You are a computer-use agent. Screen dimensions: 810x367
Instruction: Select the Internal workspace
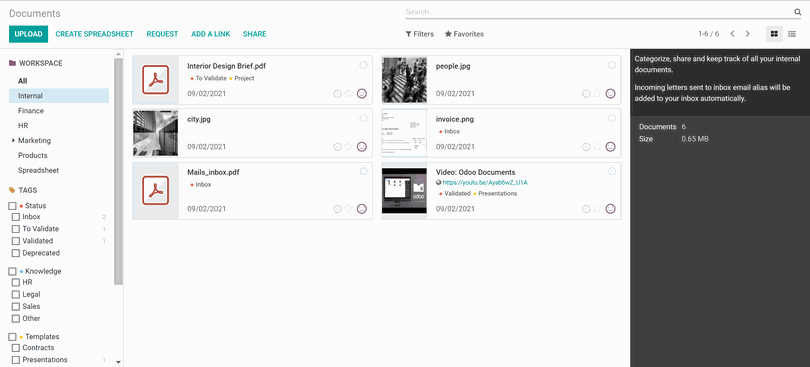coord(59,96)
